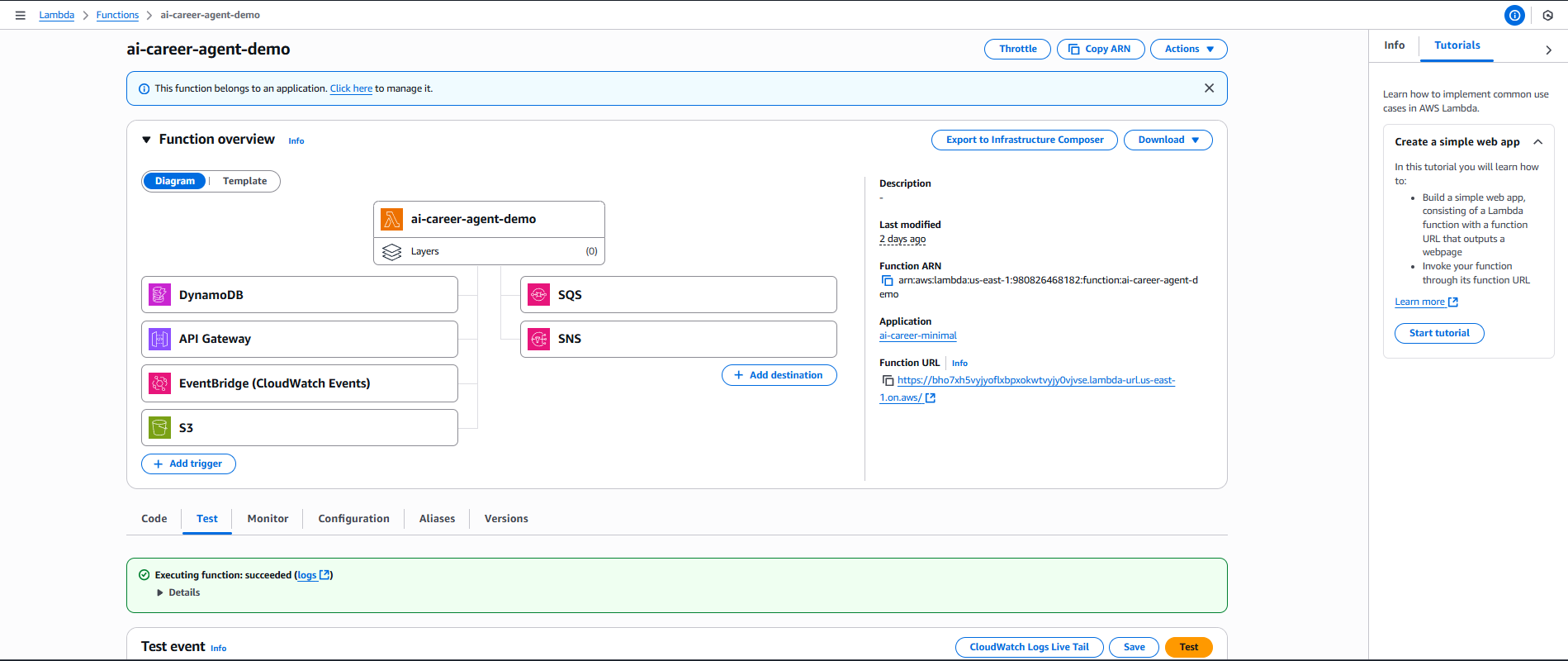This screenshot has width=1568, height=661.
Task: Select the SNS destination icon
Action: (538, 339)
